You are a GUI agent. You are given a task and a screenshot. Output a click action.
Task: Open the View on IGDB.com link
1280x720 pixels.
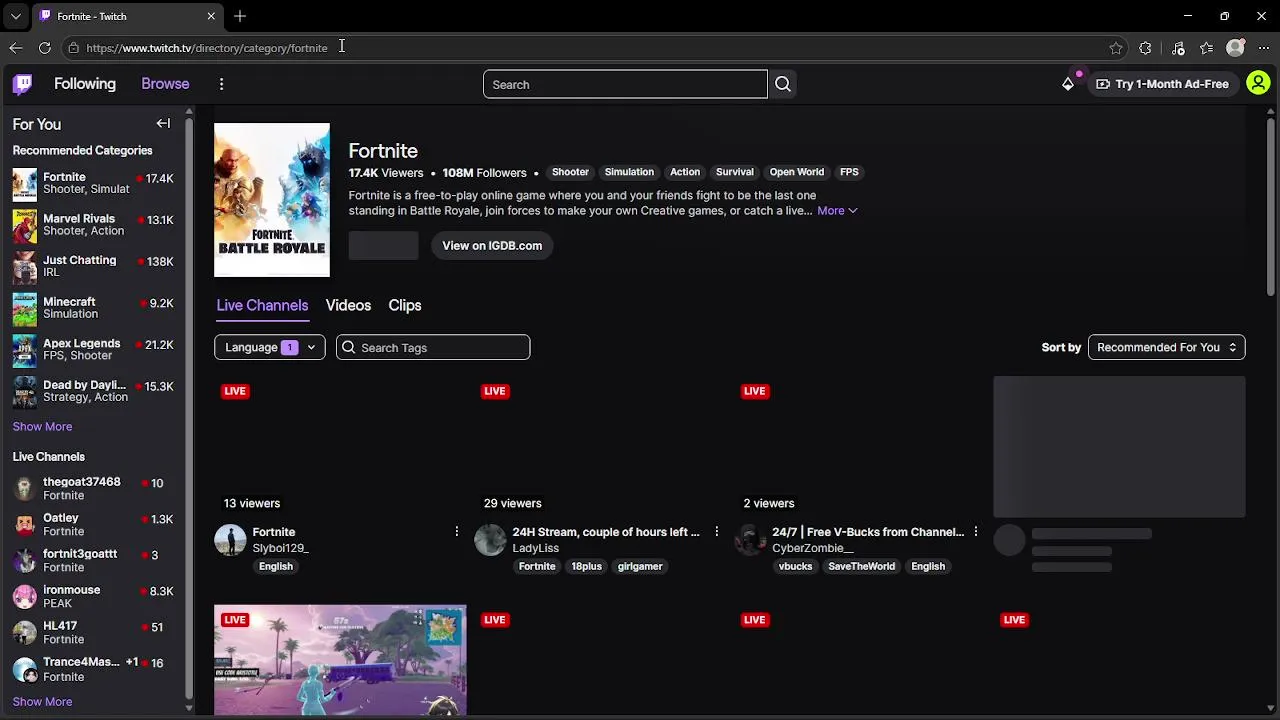point(492,246)
